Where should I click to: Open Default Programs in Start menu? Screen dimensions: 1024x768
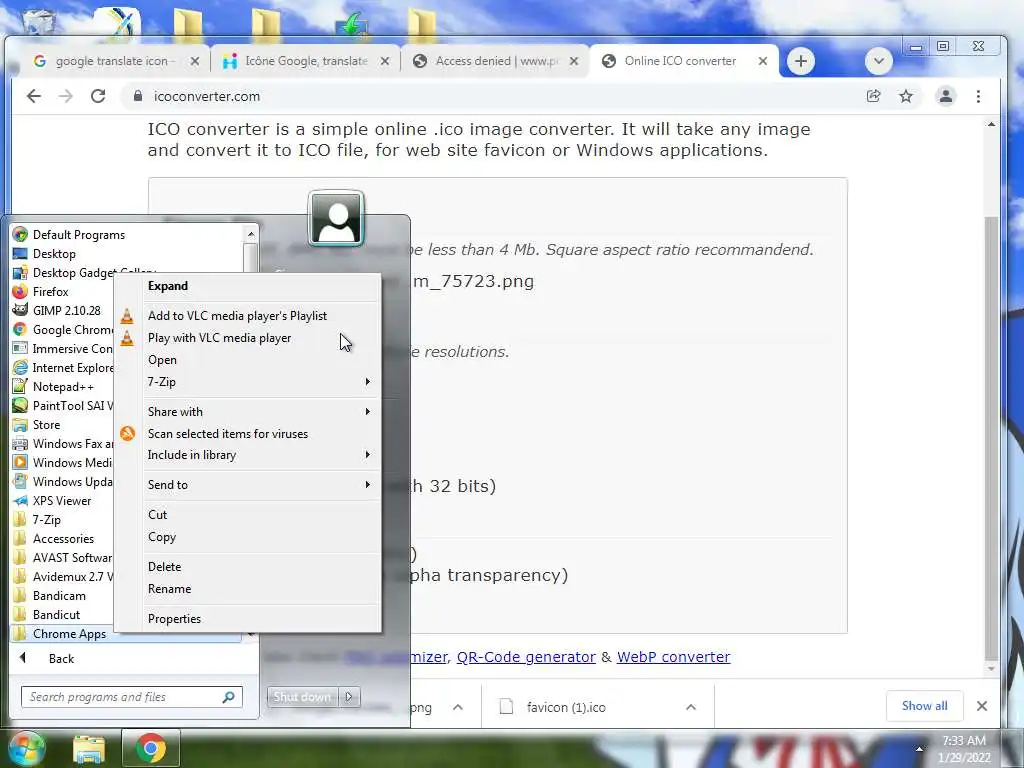coord(126,234)
